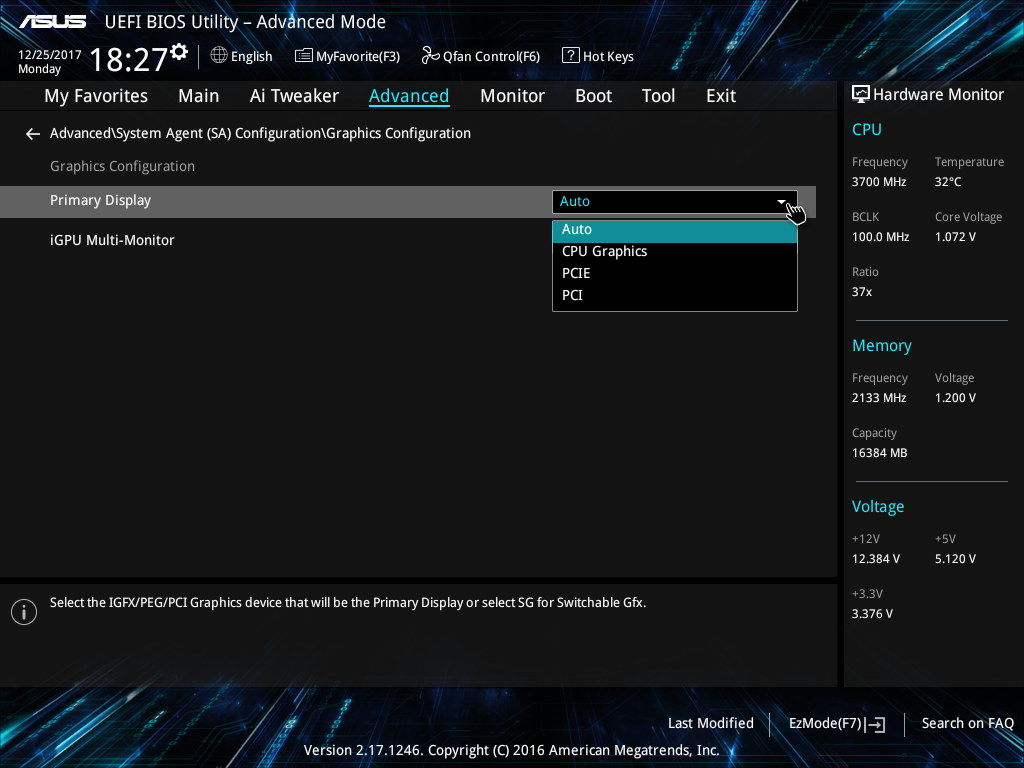Click the MyFavorite list icon
The height and width of the screenshot is (768, 1024).
pyautogui.click(x=303, y=56)
